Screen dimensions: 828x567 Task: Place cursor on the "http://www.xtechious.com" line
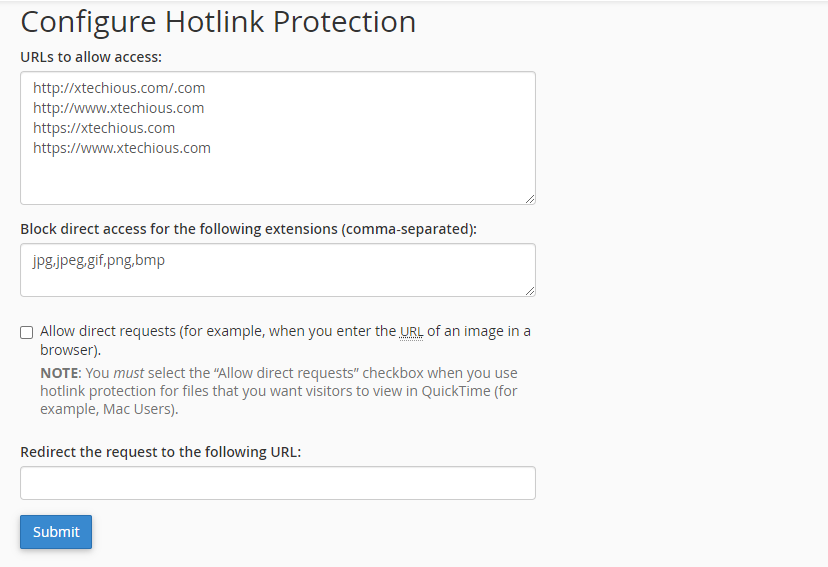(x=118, y=108)
